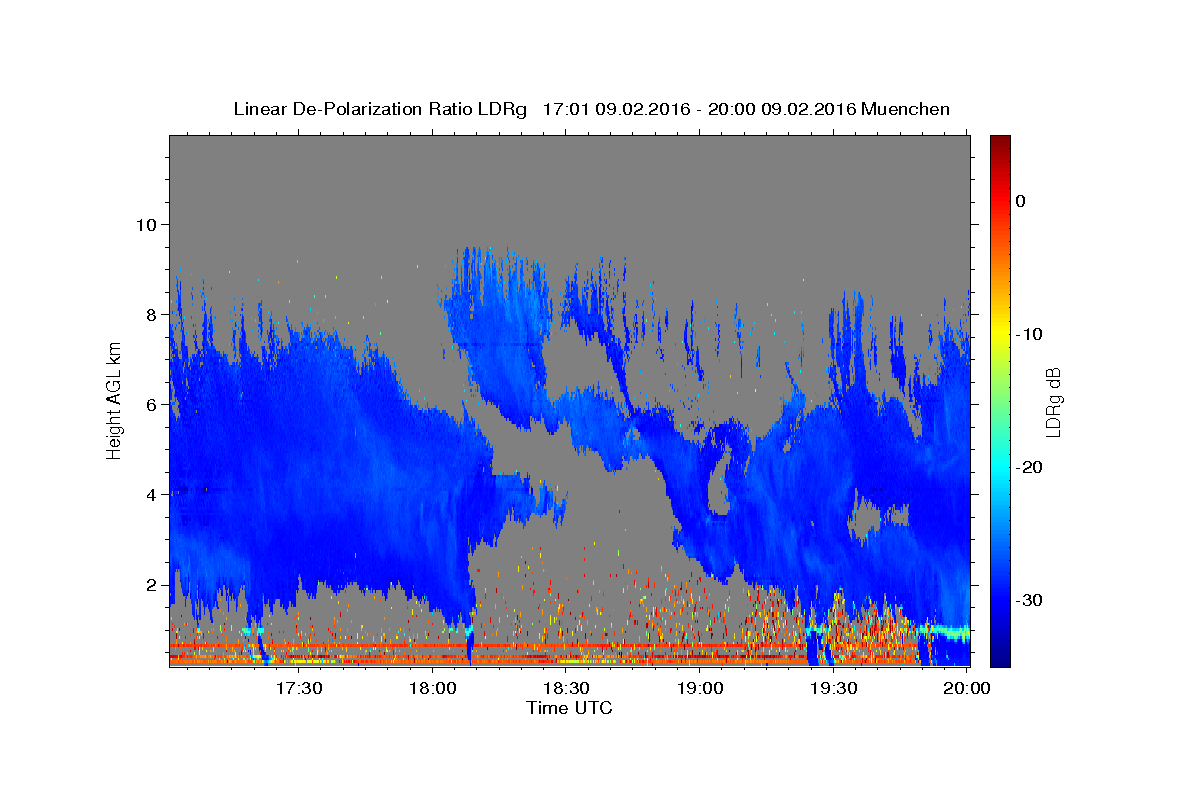Click the dark red top of the colorbar
1200x800 pixels.
click(1000, 141)
